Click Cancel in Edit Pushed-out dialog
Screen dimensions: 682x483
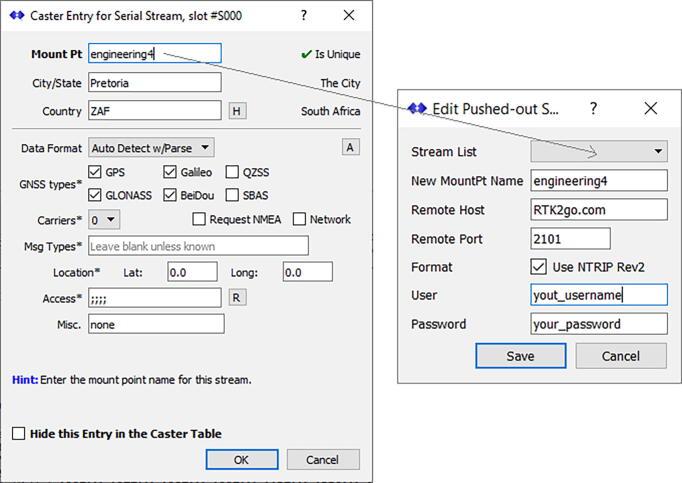(620, 356)
